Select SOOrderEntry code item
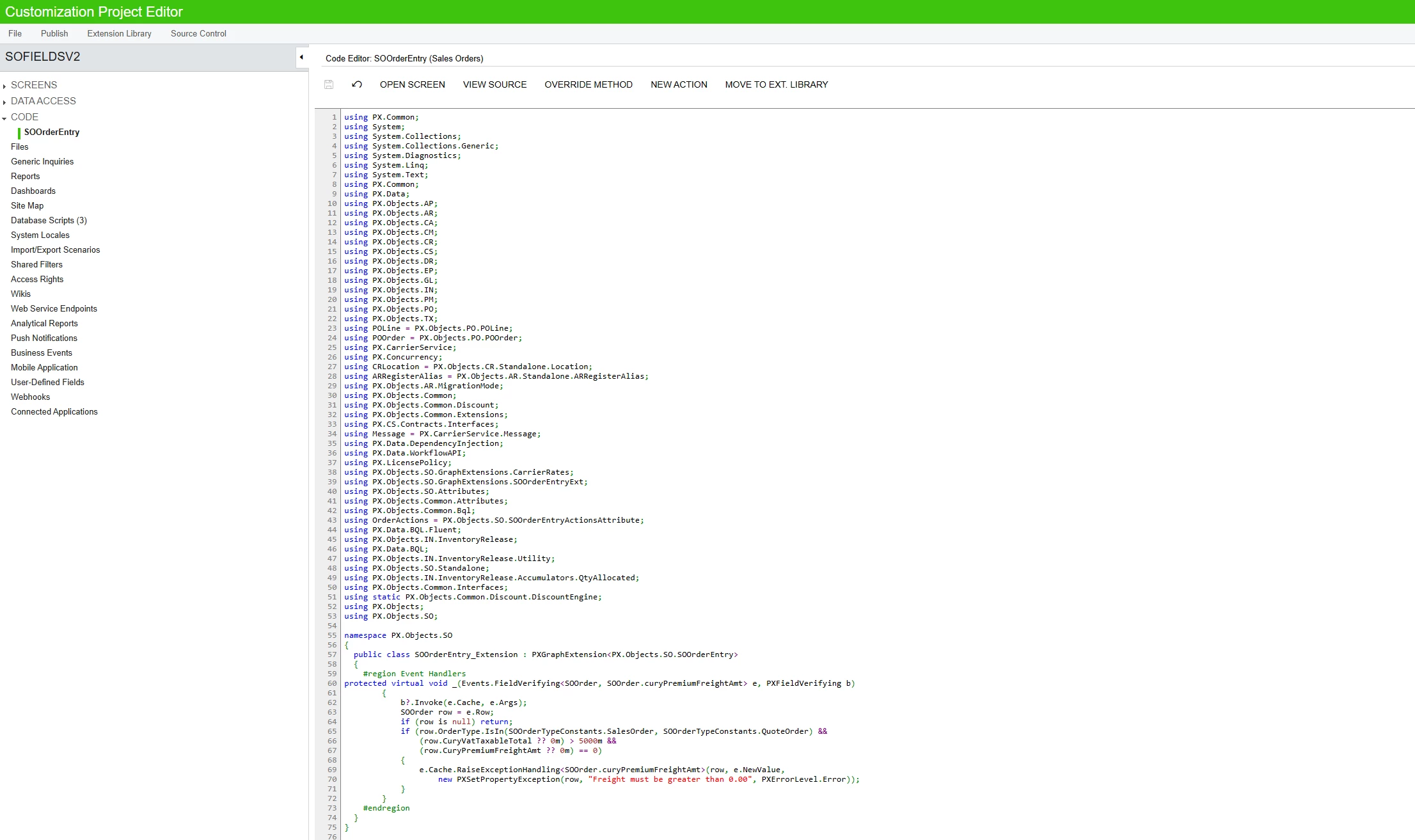 (x=52, y=132)
